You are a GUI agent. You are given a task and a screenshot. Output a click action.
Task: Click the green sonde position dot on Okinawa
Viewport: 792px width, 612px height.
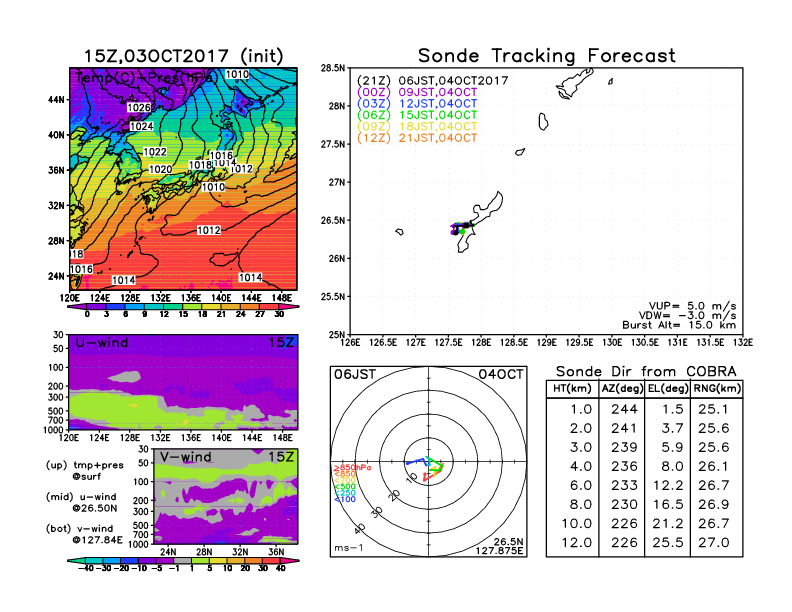(463, 232)
